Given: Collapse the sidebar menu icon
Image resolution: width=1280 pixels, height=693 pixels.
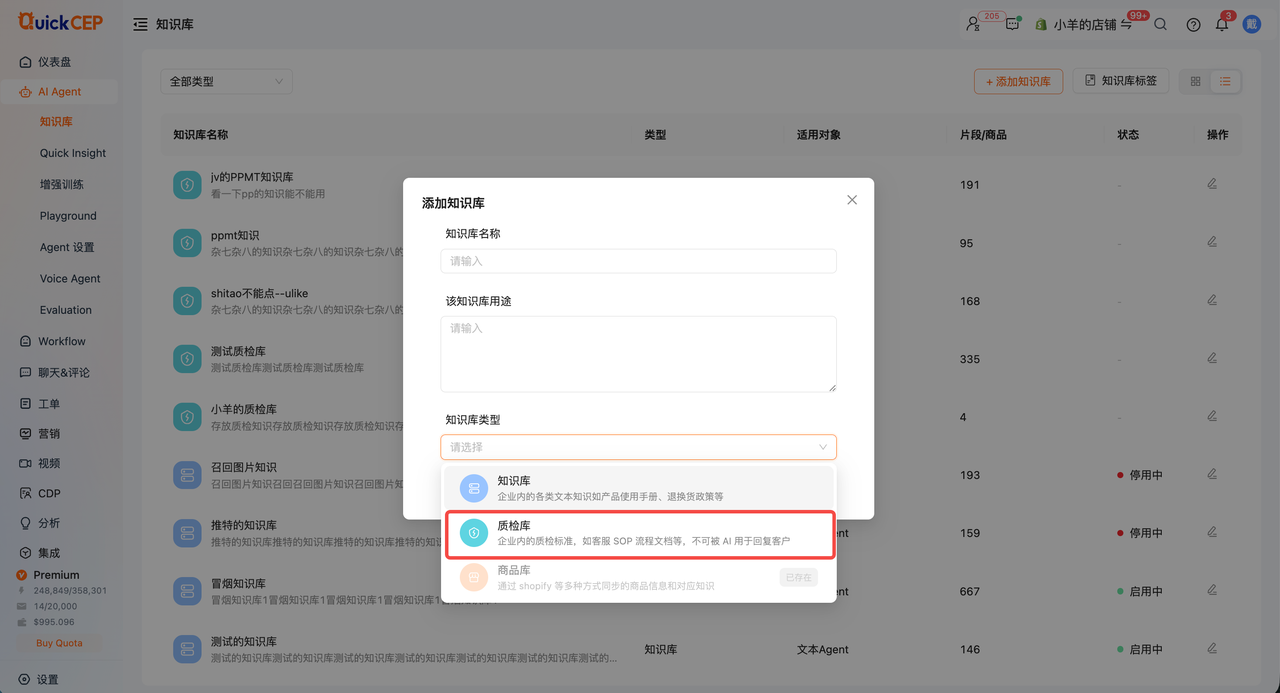Looking at the screenshot, I should (140, 24).
